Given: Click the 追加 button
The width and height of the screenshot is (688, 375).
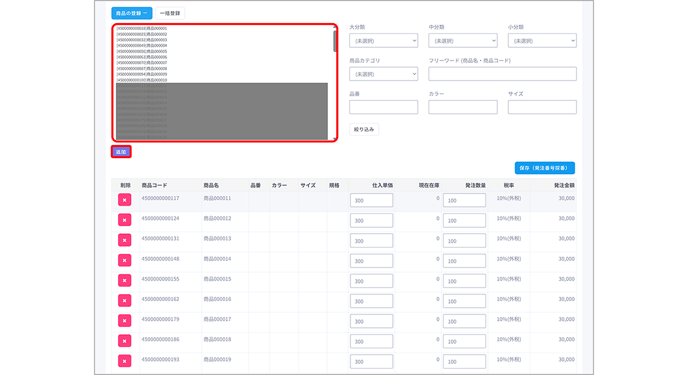Looking at the screenshot, I should 121,152.
